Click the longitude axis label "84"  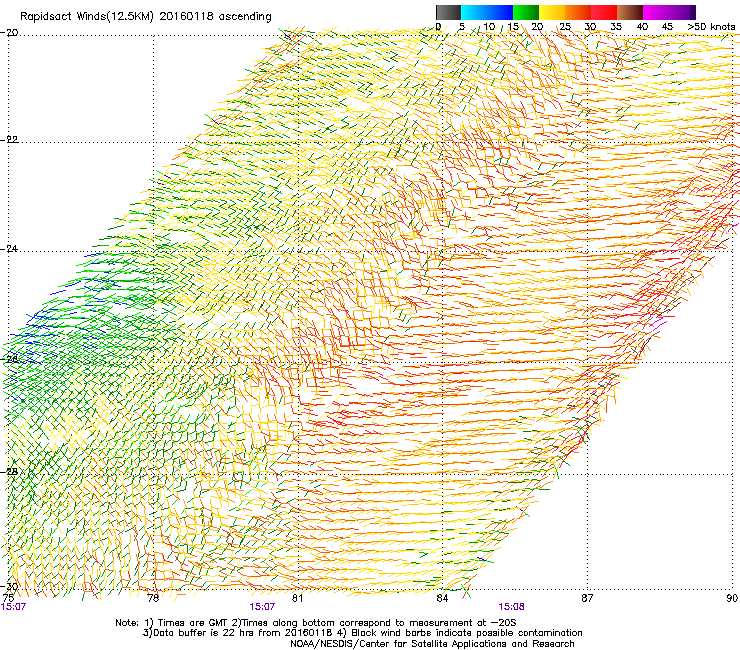442,599
